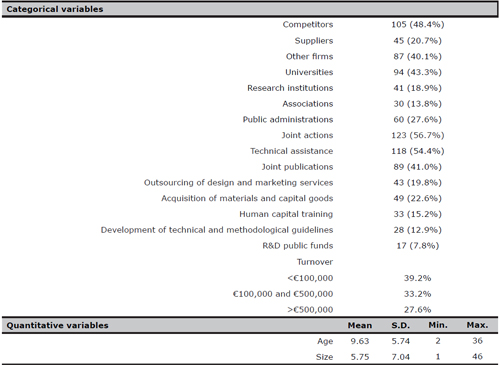Click the 'Quantitative variables' header

[x=57, y=325]
